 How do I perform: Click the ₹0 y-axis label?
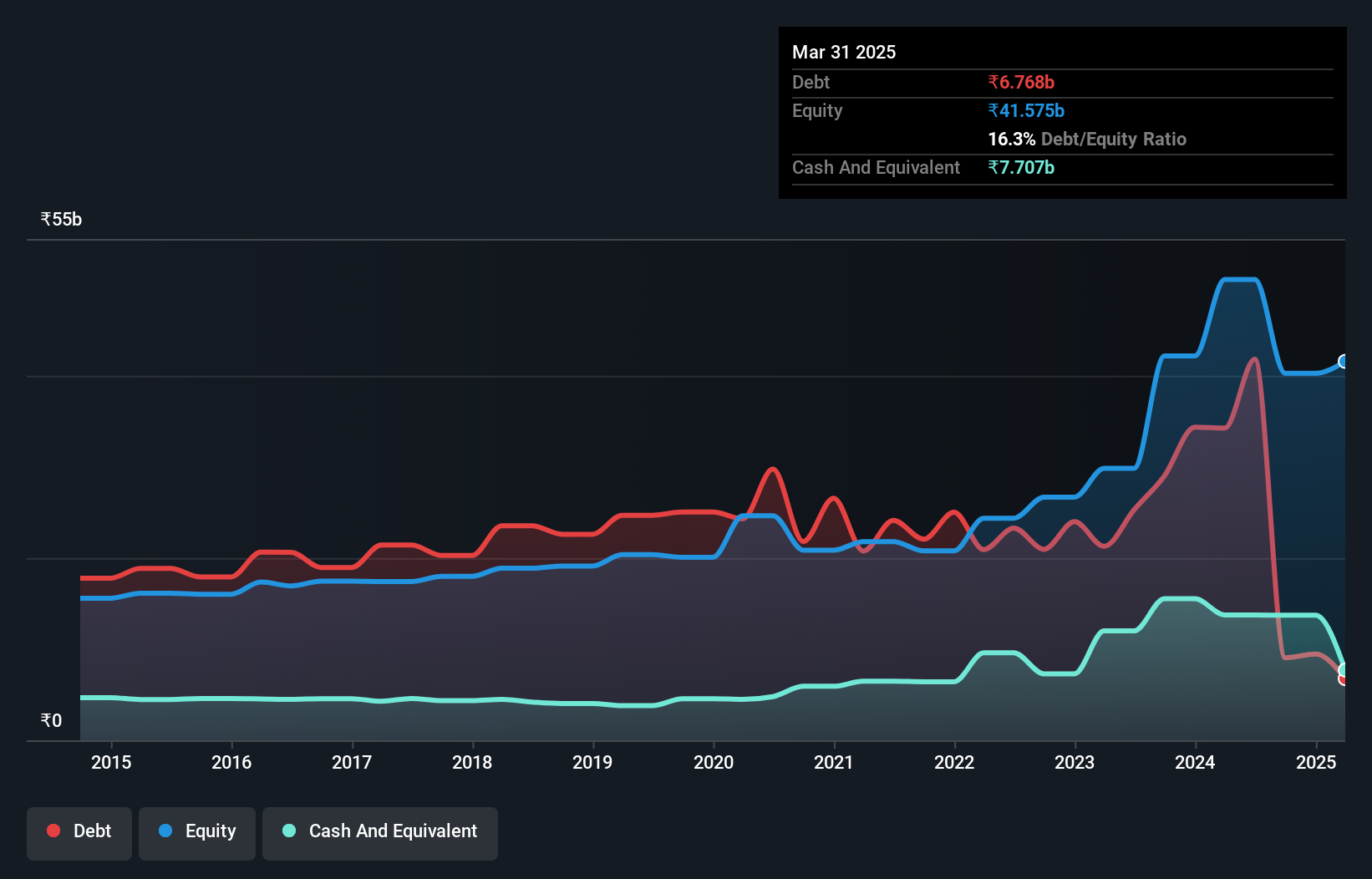click(x=51, y=720)
